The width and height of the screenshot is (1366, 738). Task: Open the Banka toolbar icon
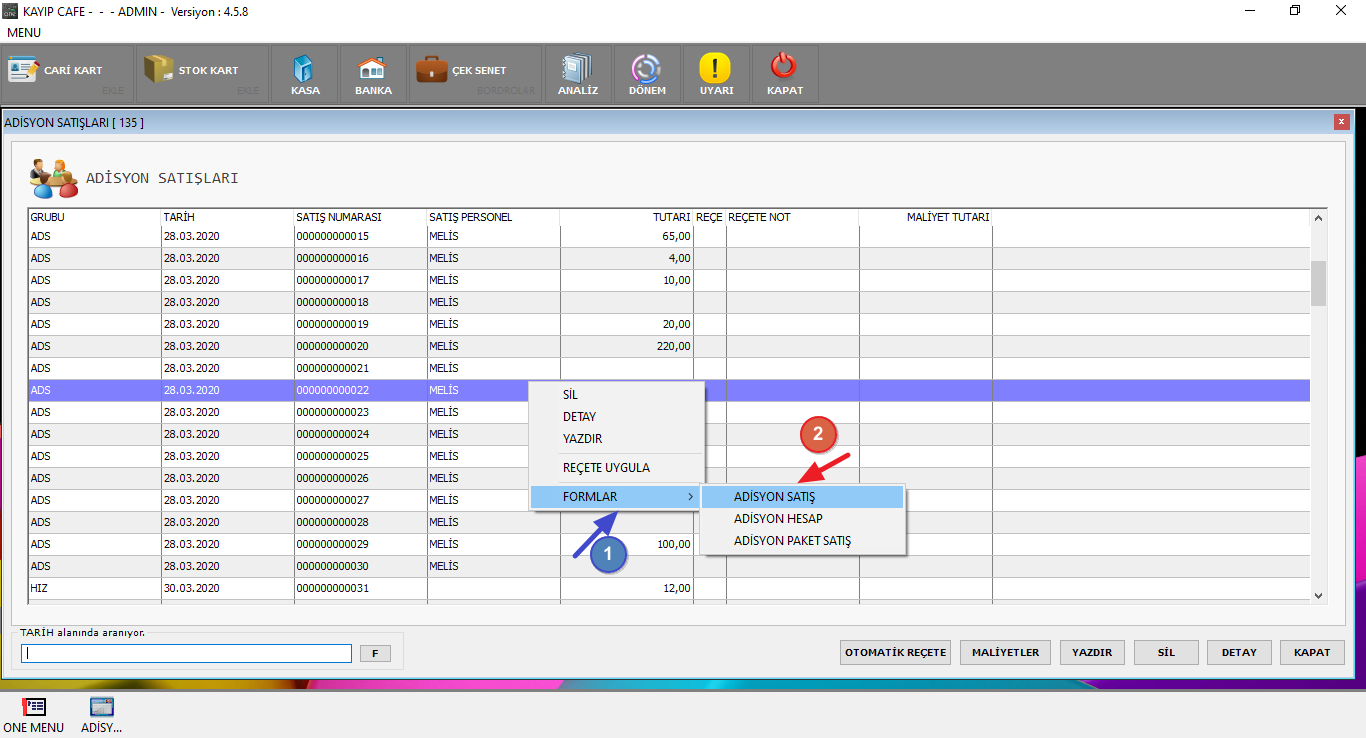click(373, 69)
